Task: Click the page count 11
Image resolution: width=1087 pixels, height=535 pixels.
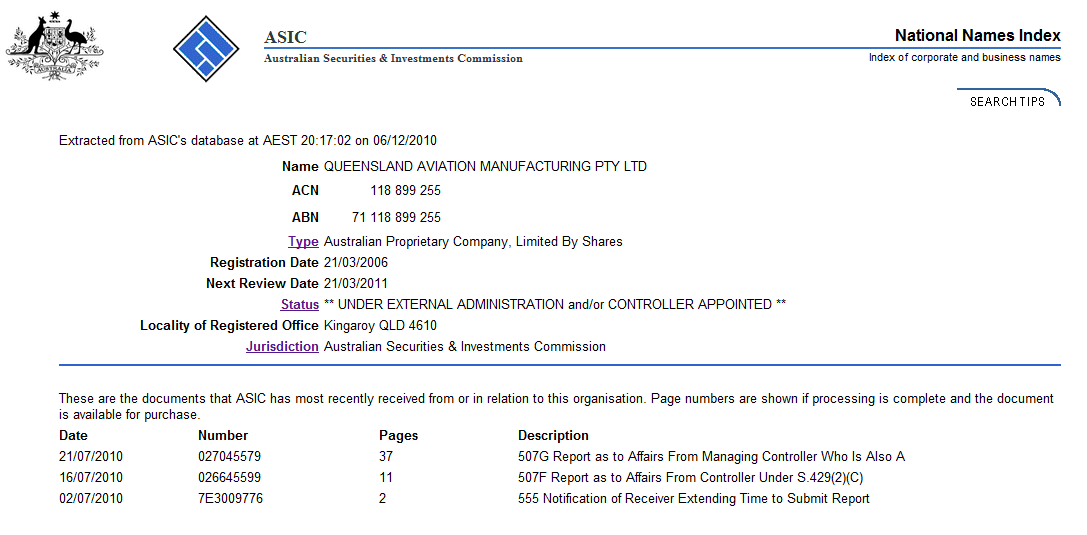Action: click(385, 477)
